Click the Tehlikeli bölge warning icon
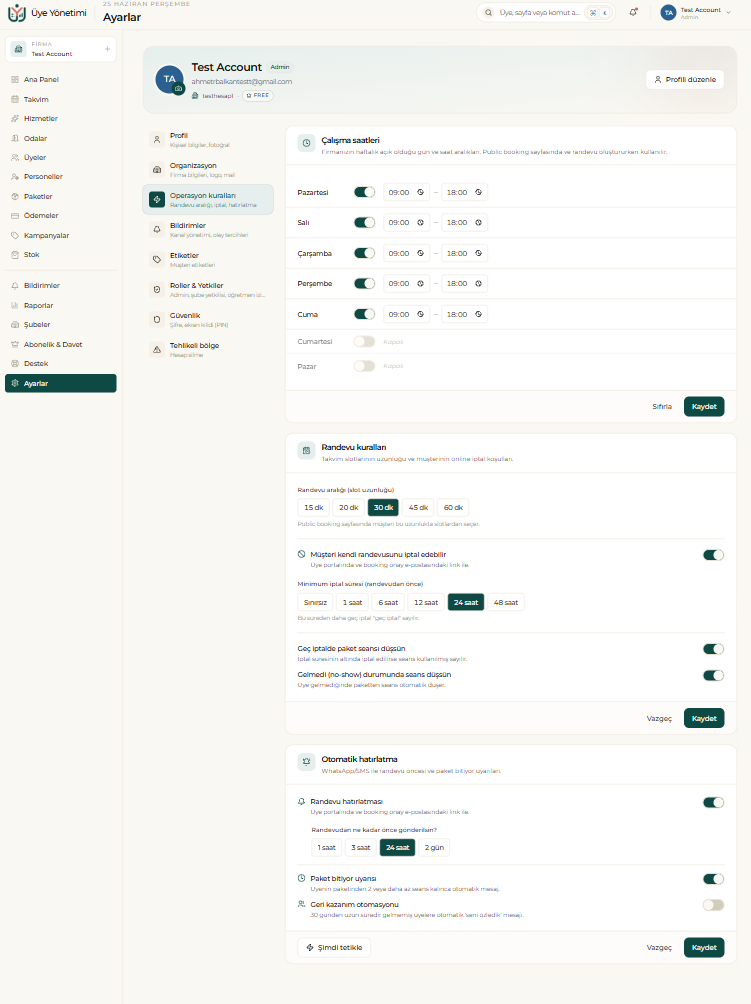 pos(157,349)
